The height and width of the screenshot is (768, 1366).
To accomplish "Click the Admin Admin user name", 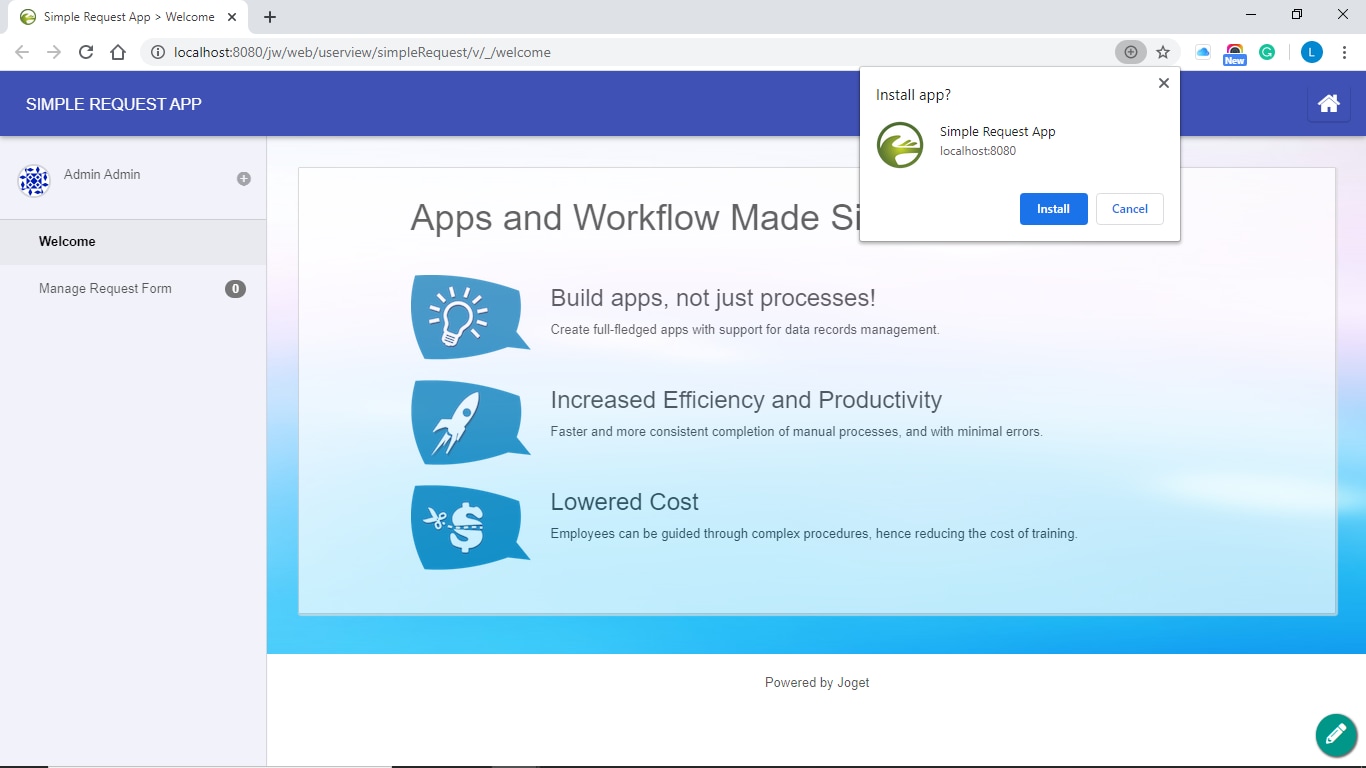I will coord(102,174).
